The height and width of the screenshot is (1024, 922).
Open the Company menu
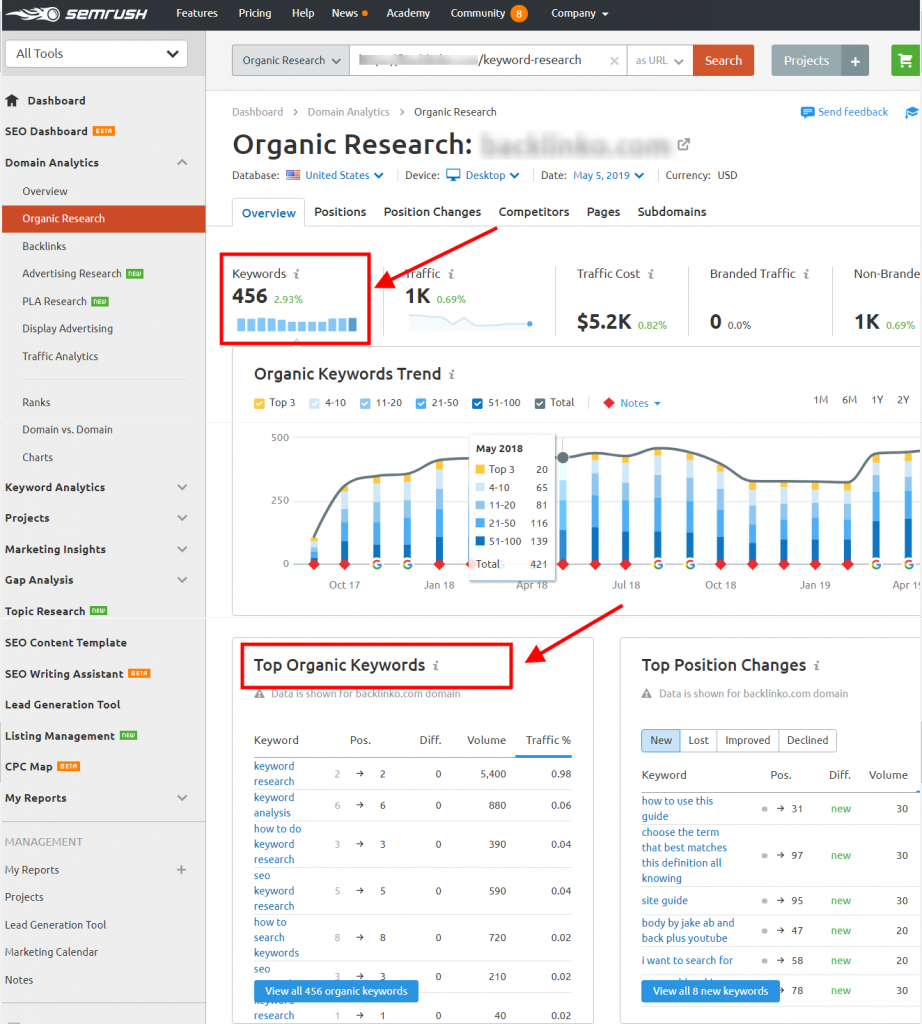(x=579, y=14)
